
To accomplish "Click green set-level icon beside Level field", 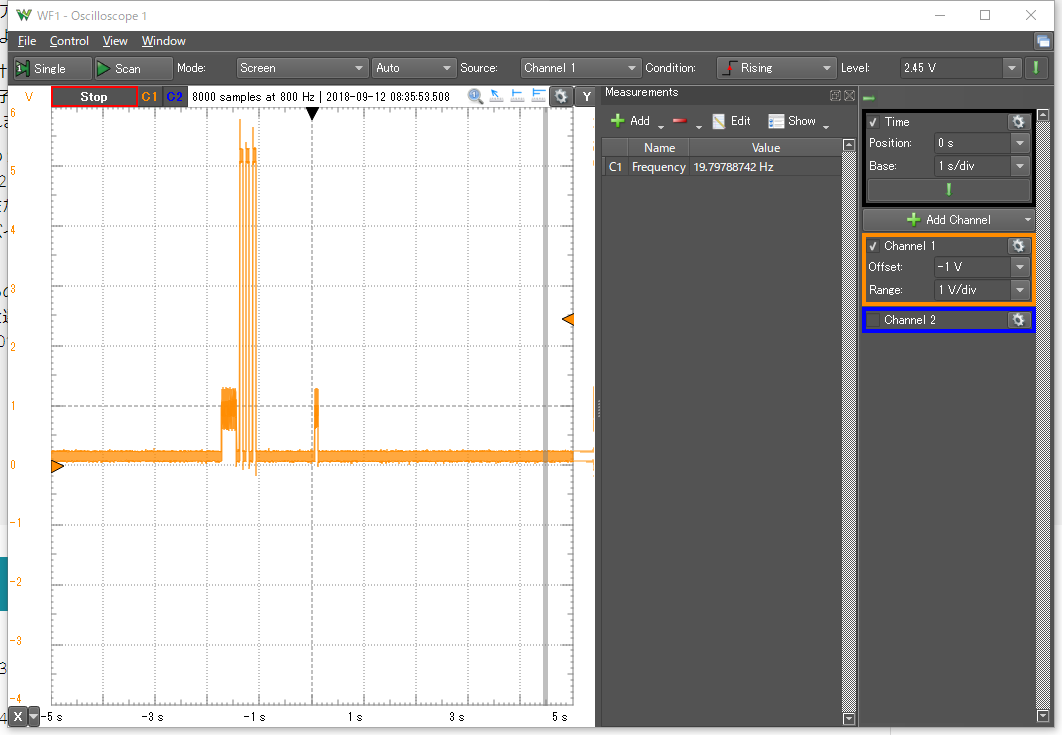I will 1037,68.
